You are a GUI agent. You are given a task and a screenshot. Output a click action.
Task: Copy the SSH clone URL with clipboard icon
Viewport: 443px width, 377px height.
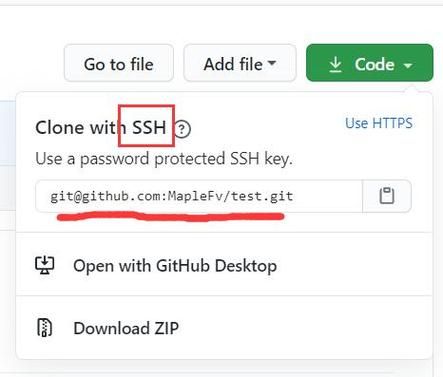387,196
